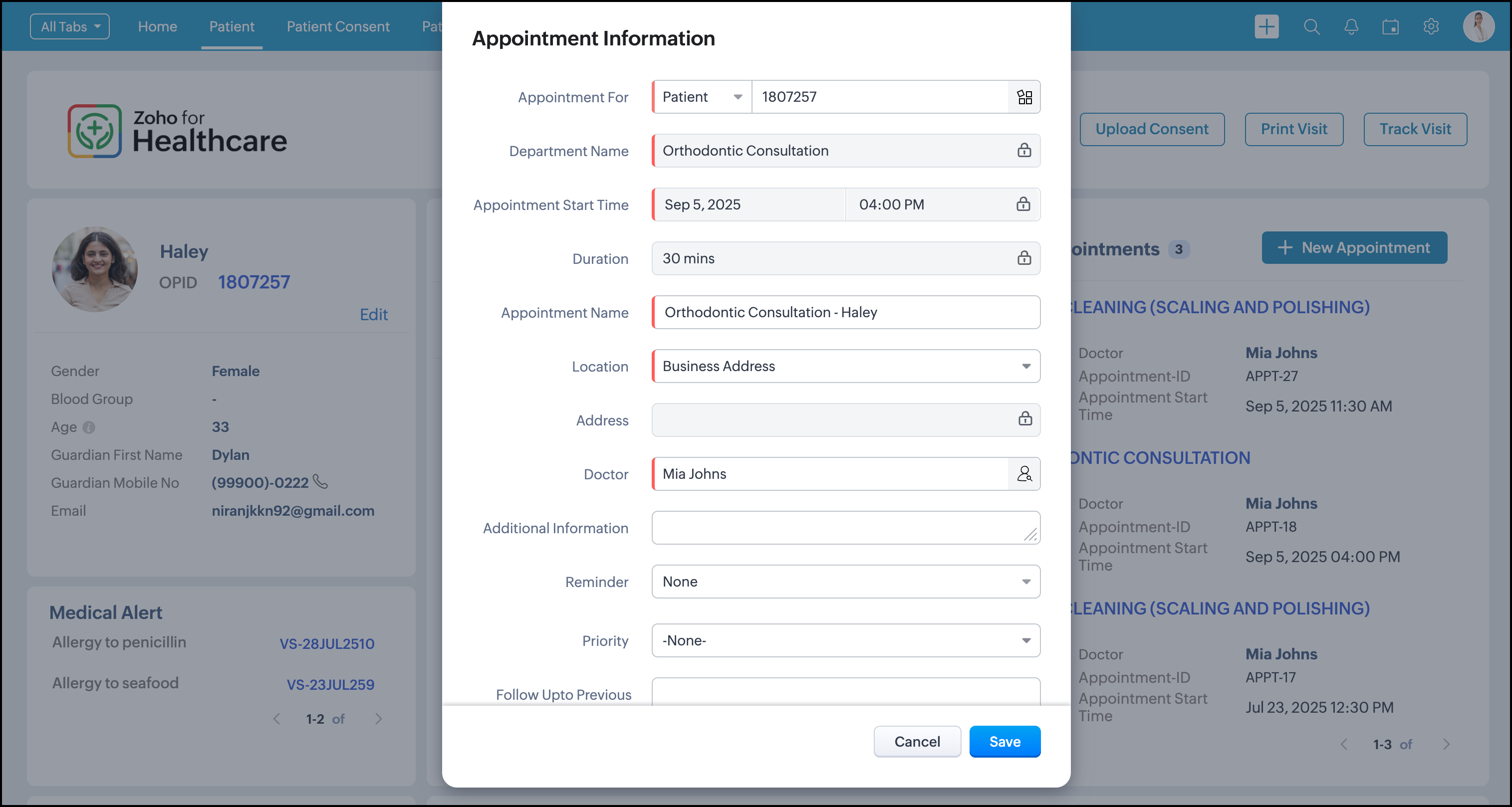The height and width of the screenshot is (807, 1512).
Task: Click the patient lookup icon beside 1807257
Action: point(1024,97)
